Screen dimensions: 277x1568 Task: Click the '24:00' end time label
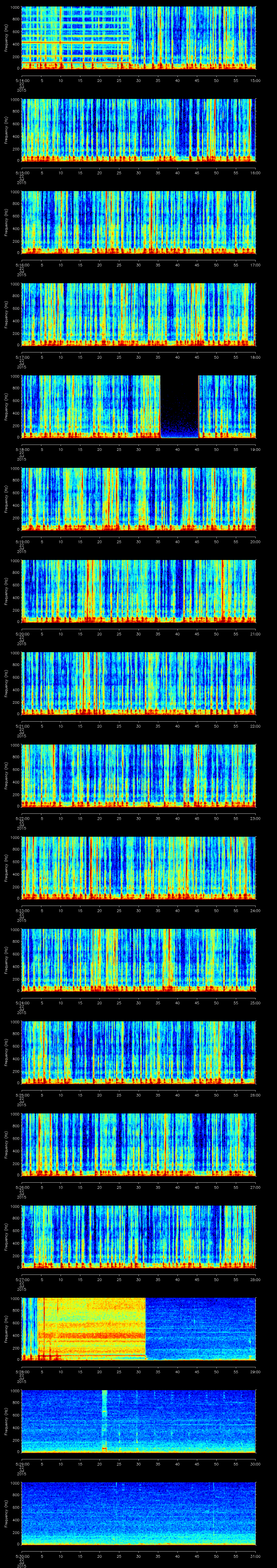click(x=255, y=910)
